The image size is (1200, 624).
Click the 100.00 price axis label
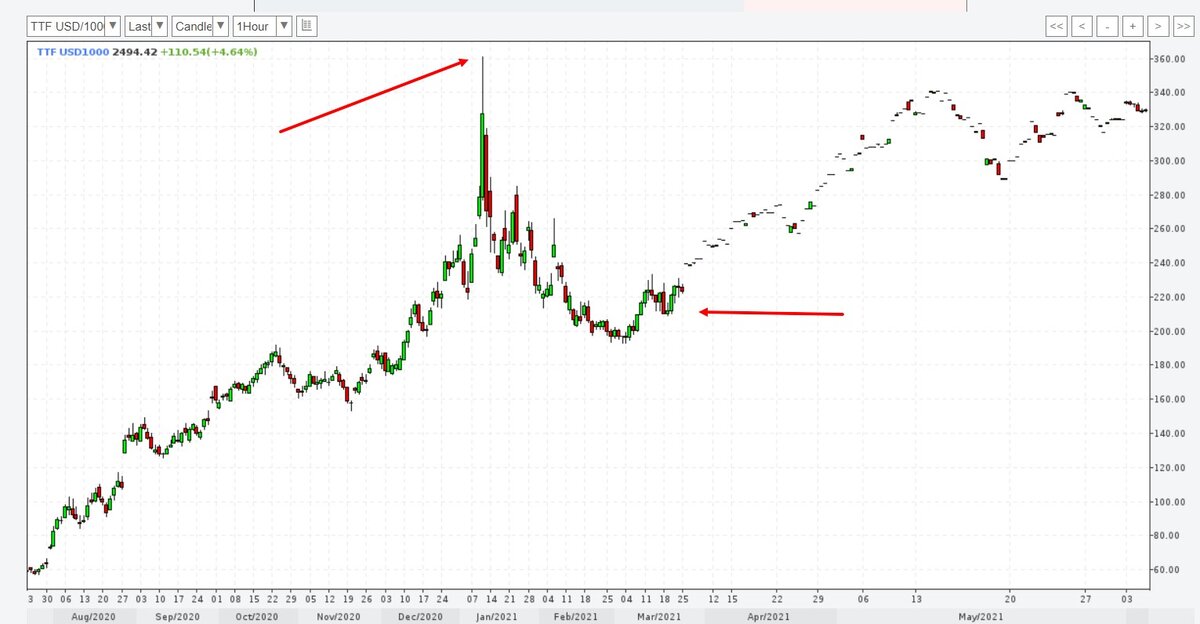point(1169,502)
